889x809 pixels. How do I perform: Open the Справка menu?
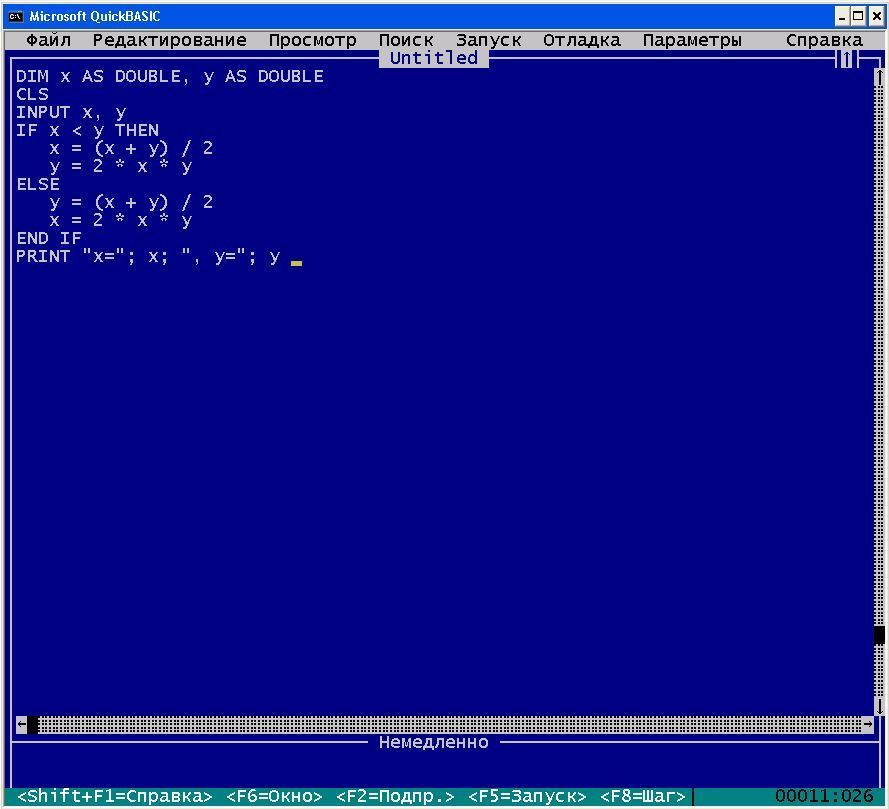coord(824,40)
